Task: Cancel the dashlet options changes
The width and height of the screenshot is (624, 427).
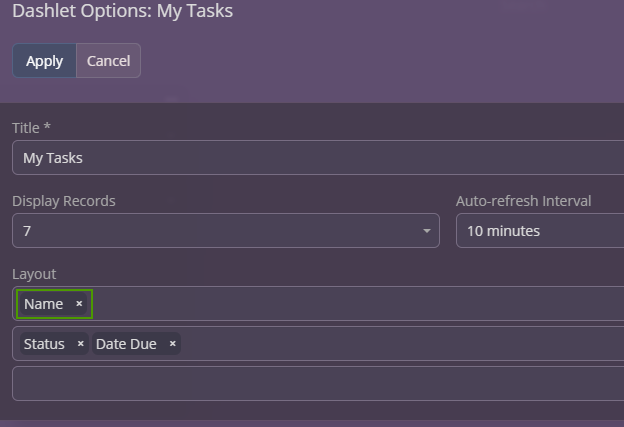Action: point(108,61)
